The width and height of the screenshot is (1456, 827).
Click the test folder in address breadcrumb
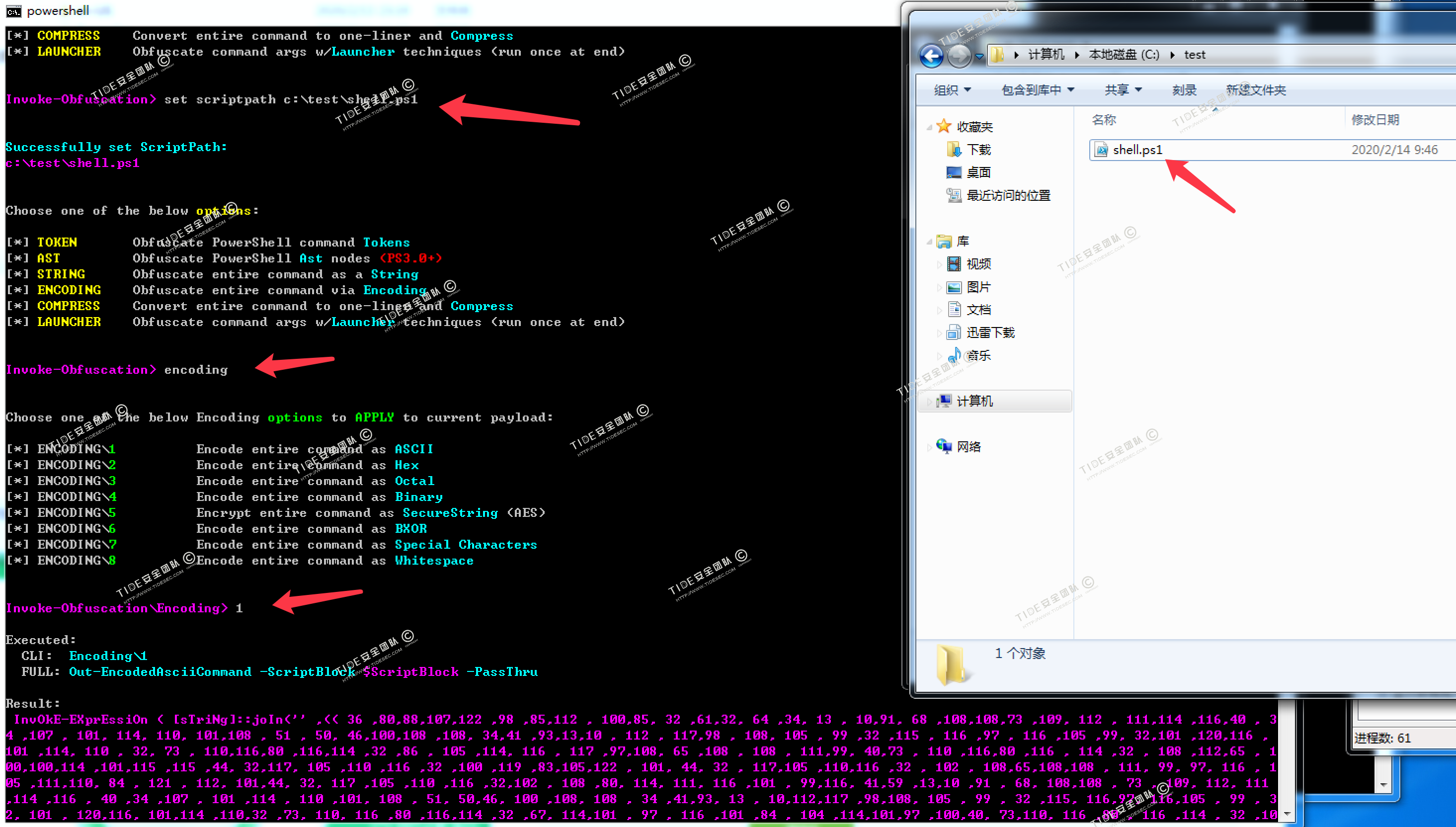(x=1194, y=55)
